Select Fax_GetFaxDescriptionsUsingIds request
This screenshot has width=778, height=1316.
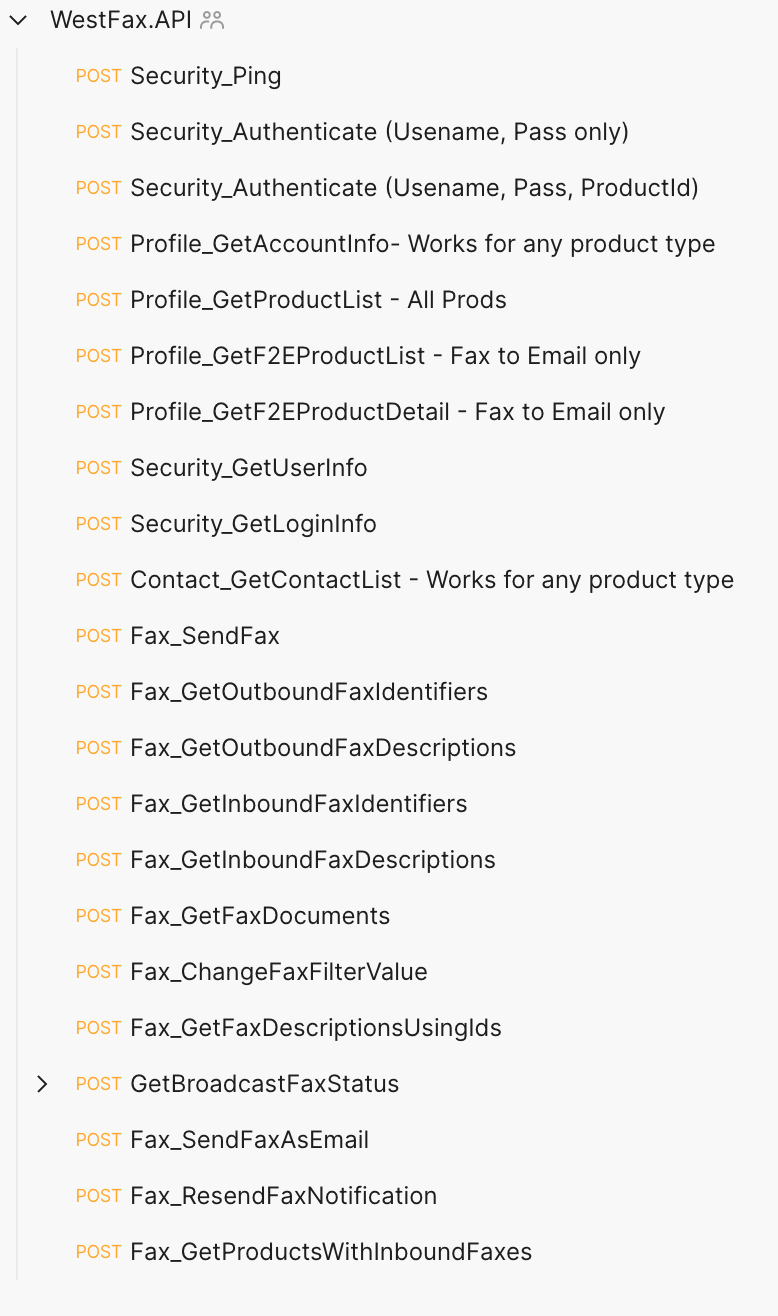tap(316, 1028)
